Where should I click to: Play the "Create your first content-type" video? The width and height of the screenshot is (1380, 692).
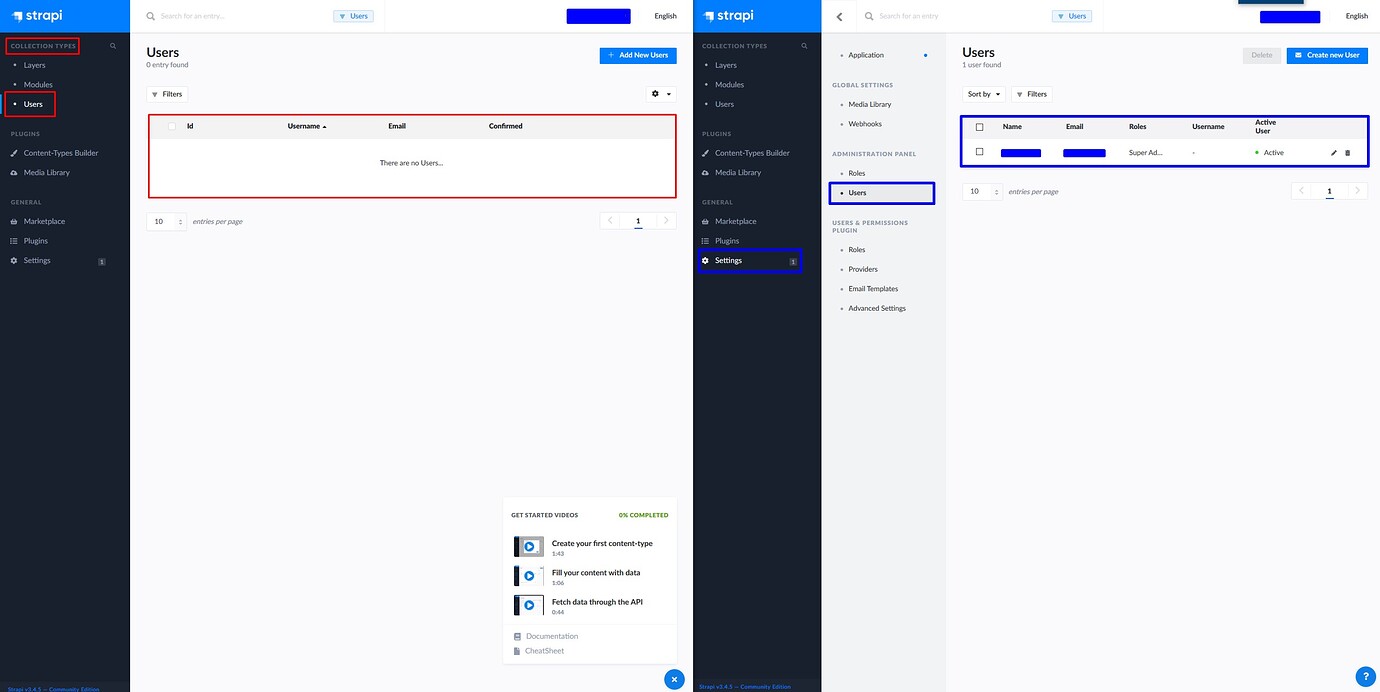529,547
